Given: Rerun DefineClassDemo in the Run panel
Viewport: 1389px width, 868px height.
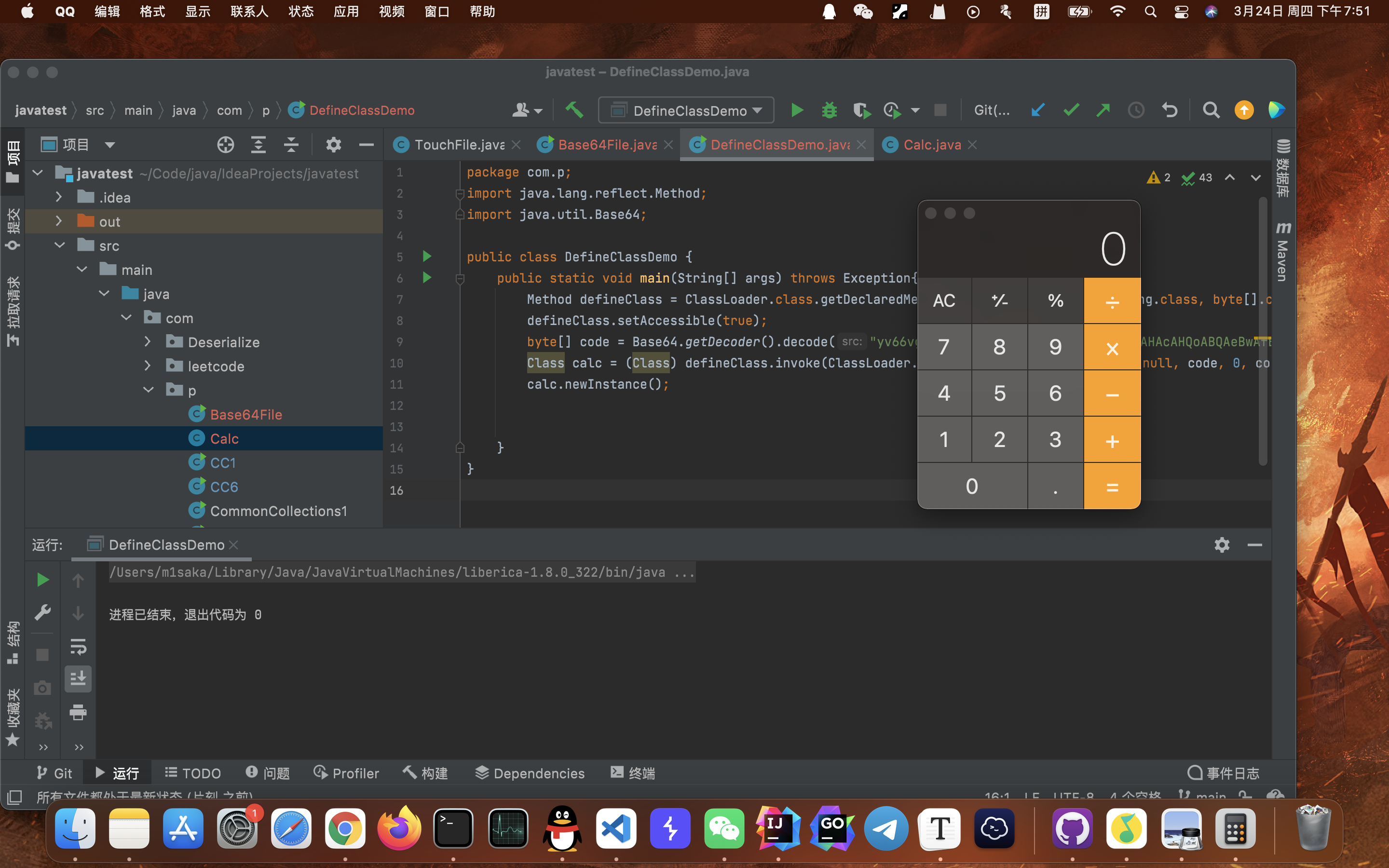Looking at the screenshot, I should coord(42,580).
